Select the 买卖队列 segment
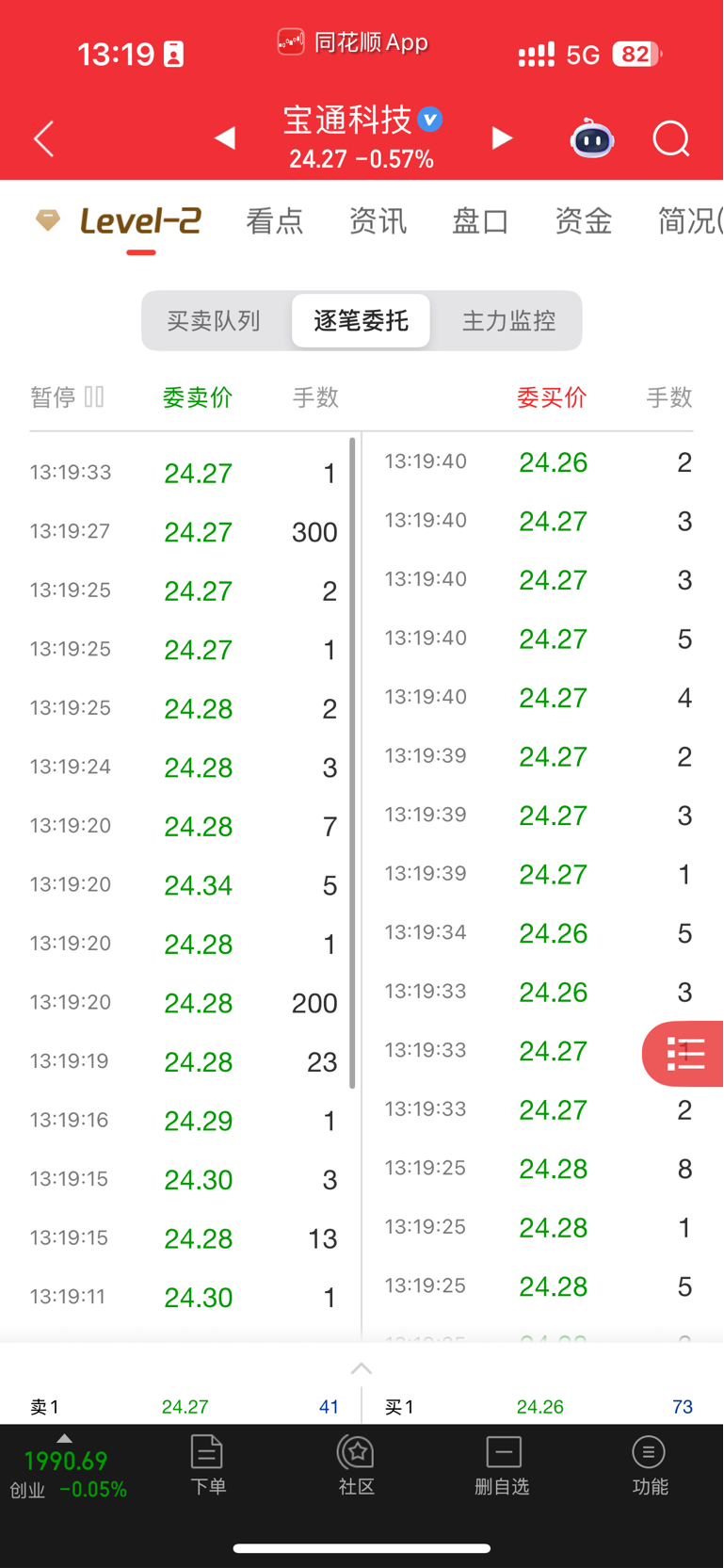The image size is (724, 1568). click(214, 321)
